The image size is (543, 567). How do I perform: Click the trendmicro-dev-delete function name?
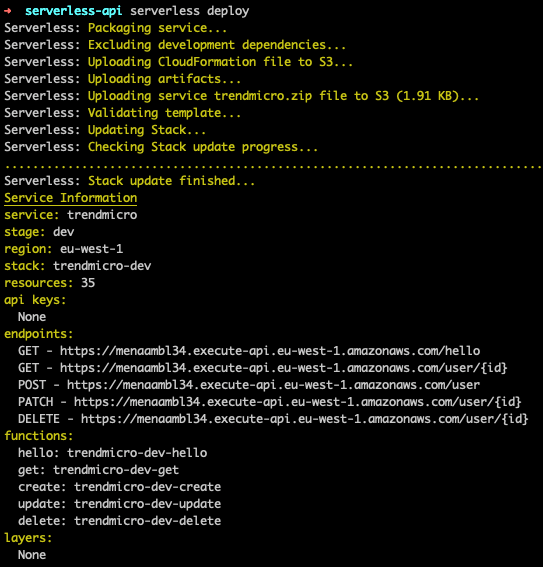pos(147,521)
